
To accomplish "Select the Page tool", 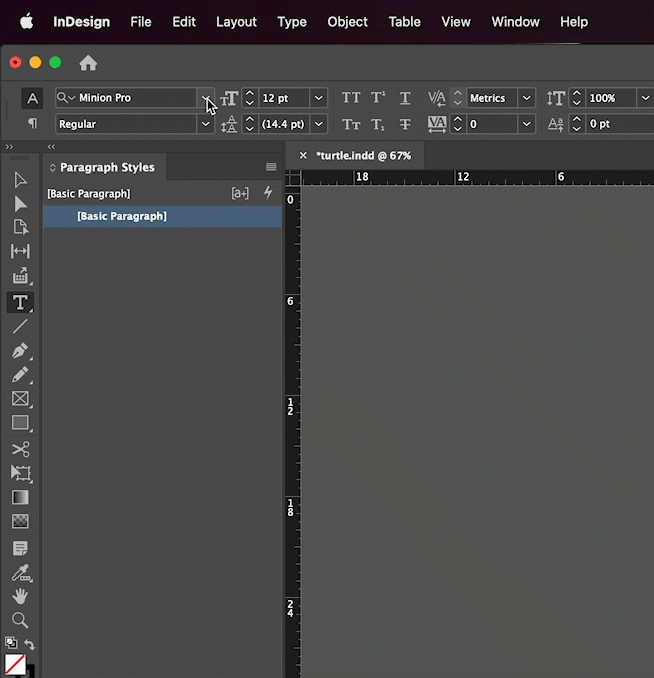I will click(x=20, y=227).
